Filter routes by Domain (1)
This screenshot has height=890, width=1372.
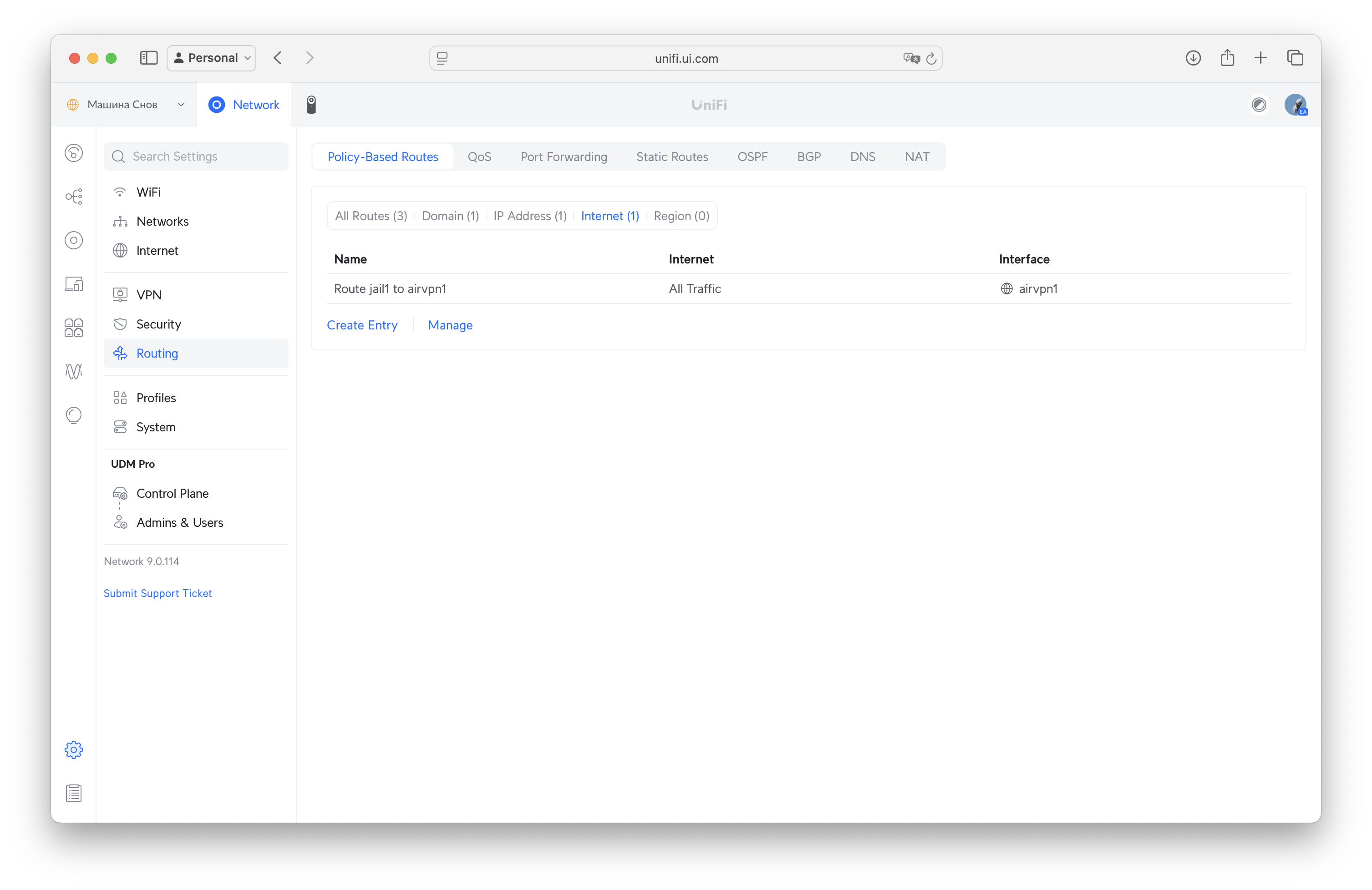(x=450, y=215)
